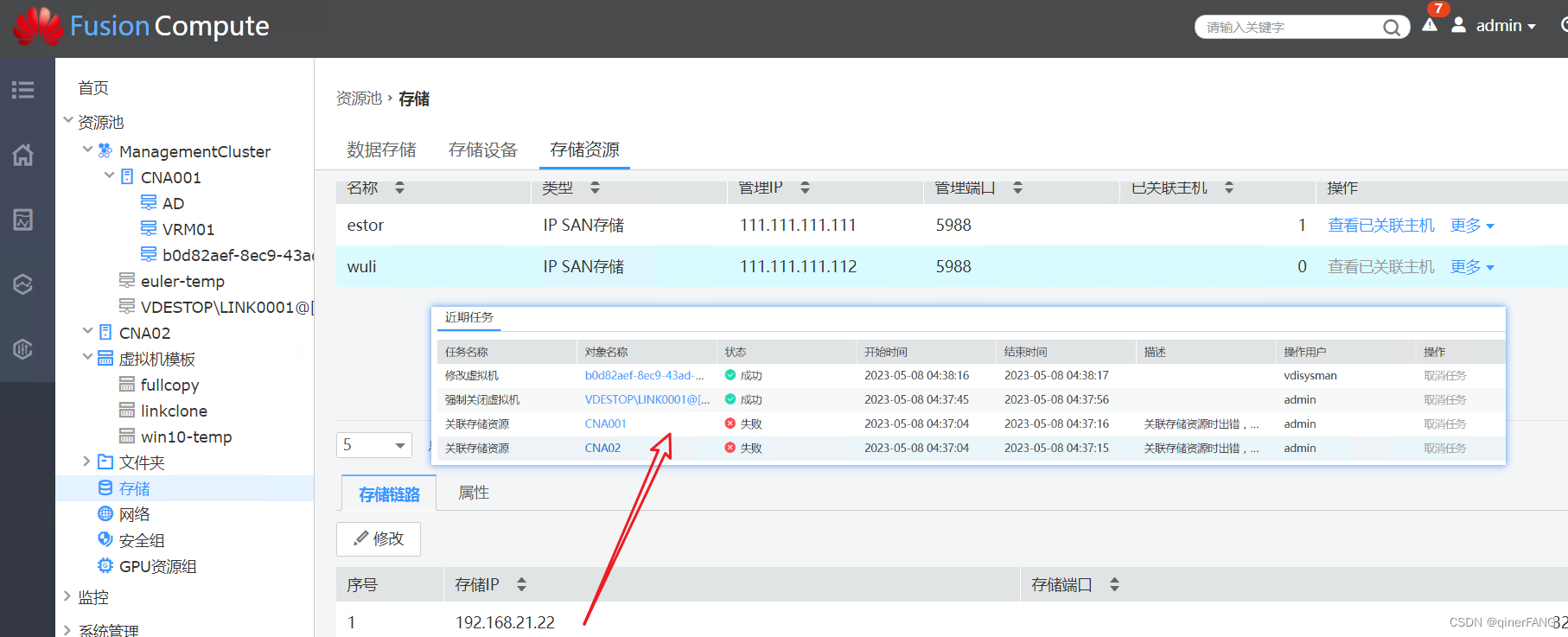Open VDESTOP\LINK0001 link in tasks

tap(647, 399)
